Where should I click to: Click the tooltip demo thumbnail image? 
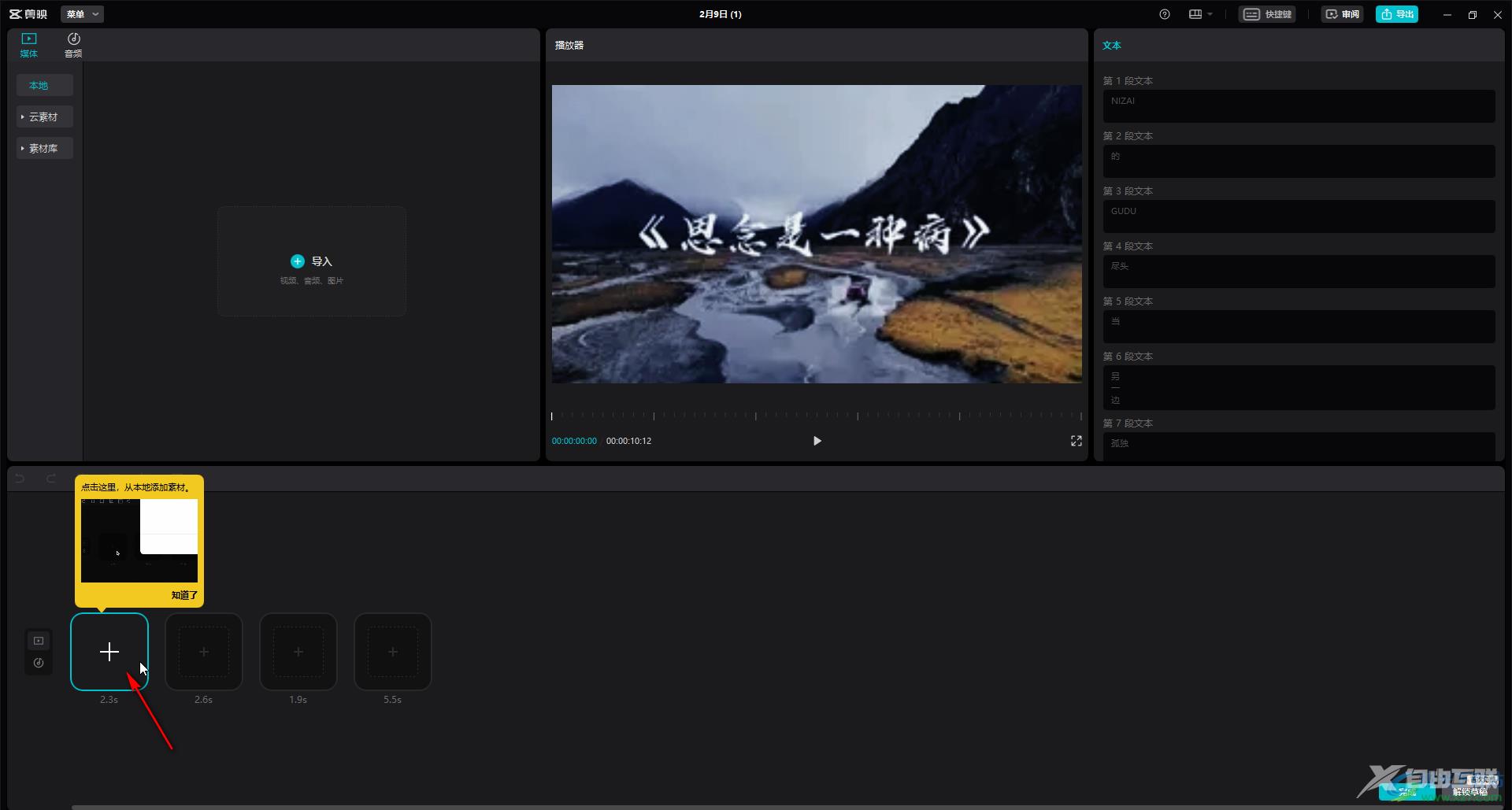tap(139, 541)
